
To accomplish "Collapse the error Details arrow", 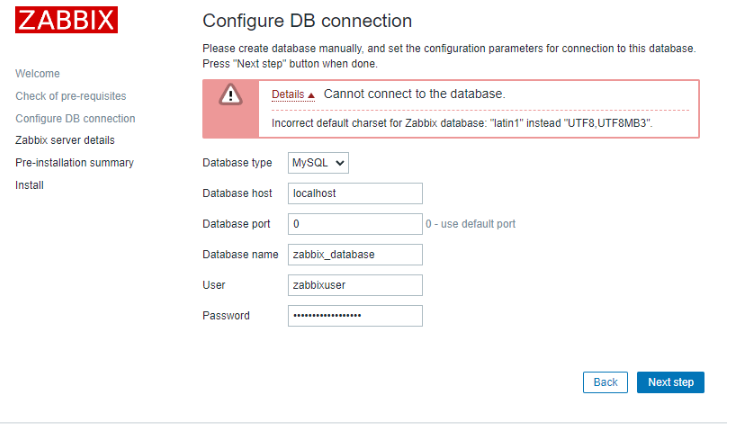I will pos(312,95).
